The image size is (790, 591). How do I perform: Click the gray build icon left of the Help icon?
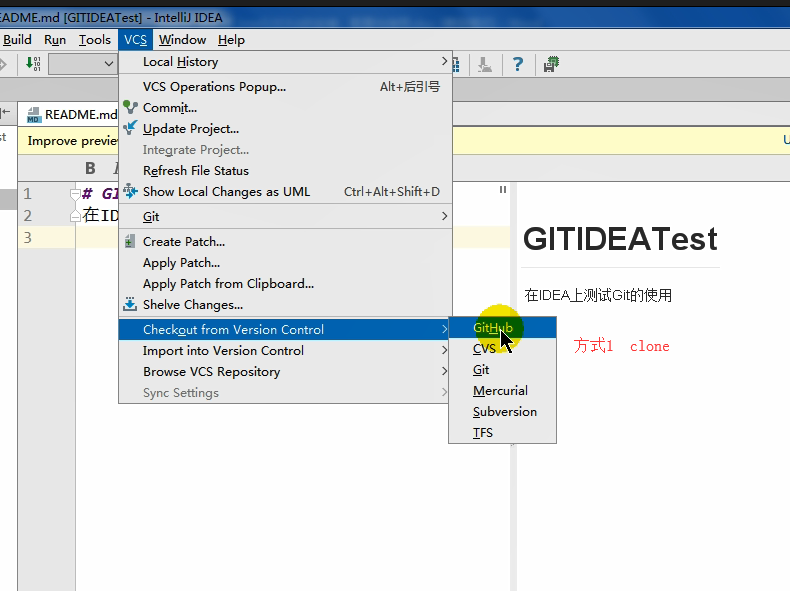coord(485,64)
